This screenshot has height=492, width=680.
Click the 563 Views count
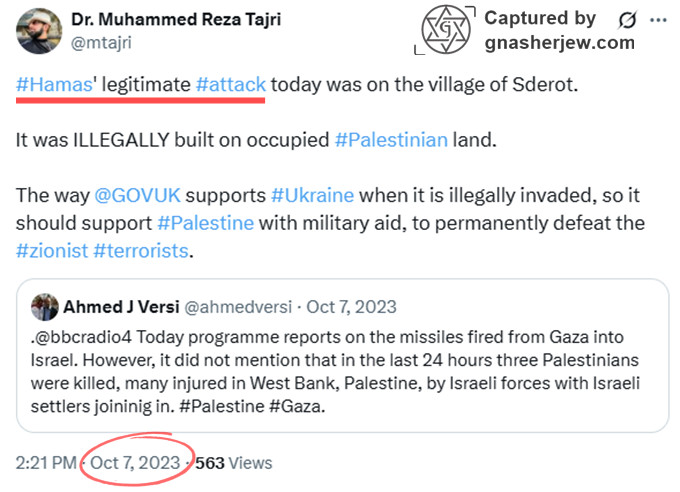[233, 463]
